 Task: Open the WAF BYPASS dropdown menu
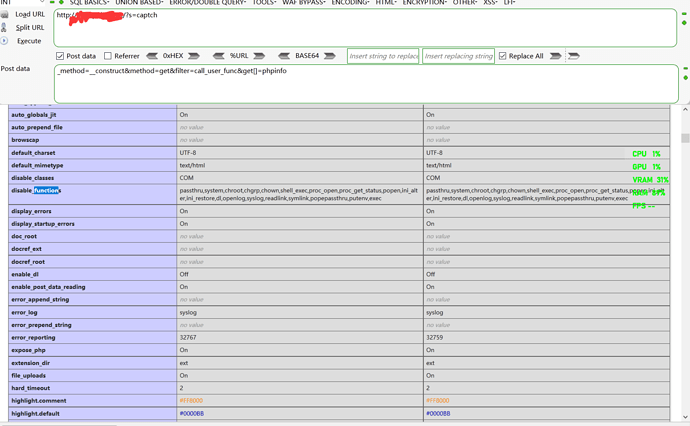pyautogui.click(x=304, y=2)
